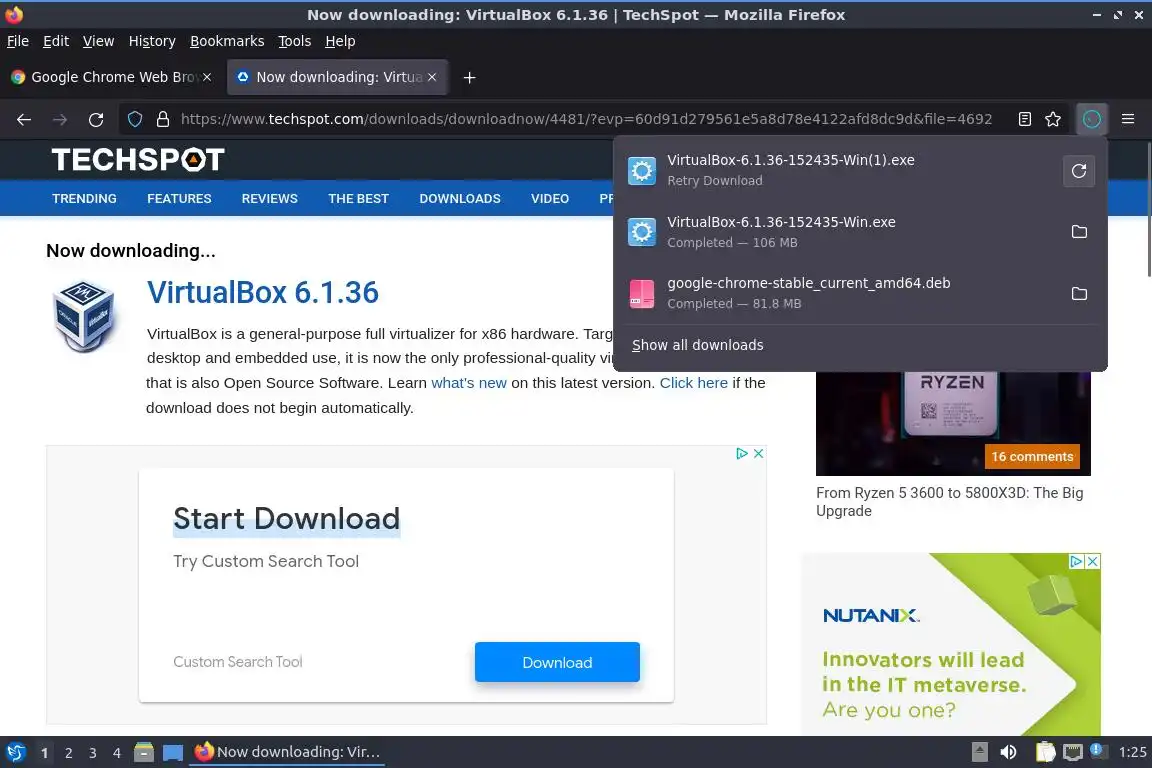The width and height of the screenshot is (1152, 768).
Task: Click the blue Download ad button
Action: point(557,662)
